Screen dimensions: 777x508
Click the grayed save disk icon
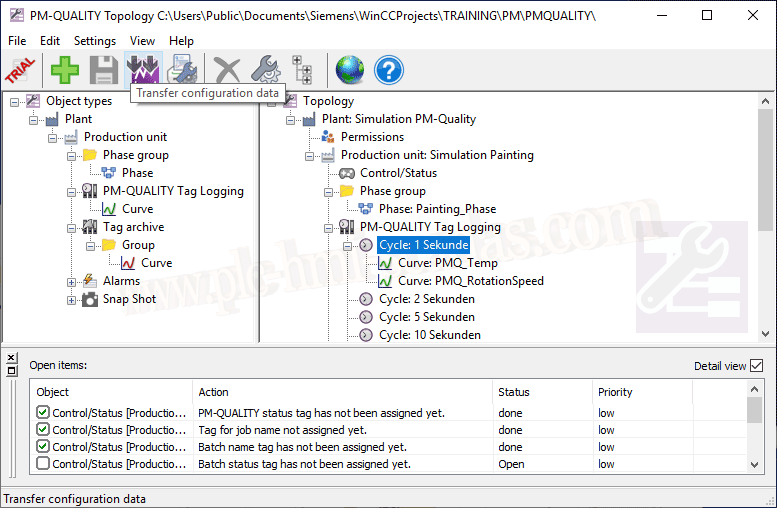pos(104,70)
